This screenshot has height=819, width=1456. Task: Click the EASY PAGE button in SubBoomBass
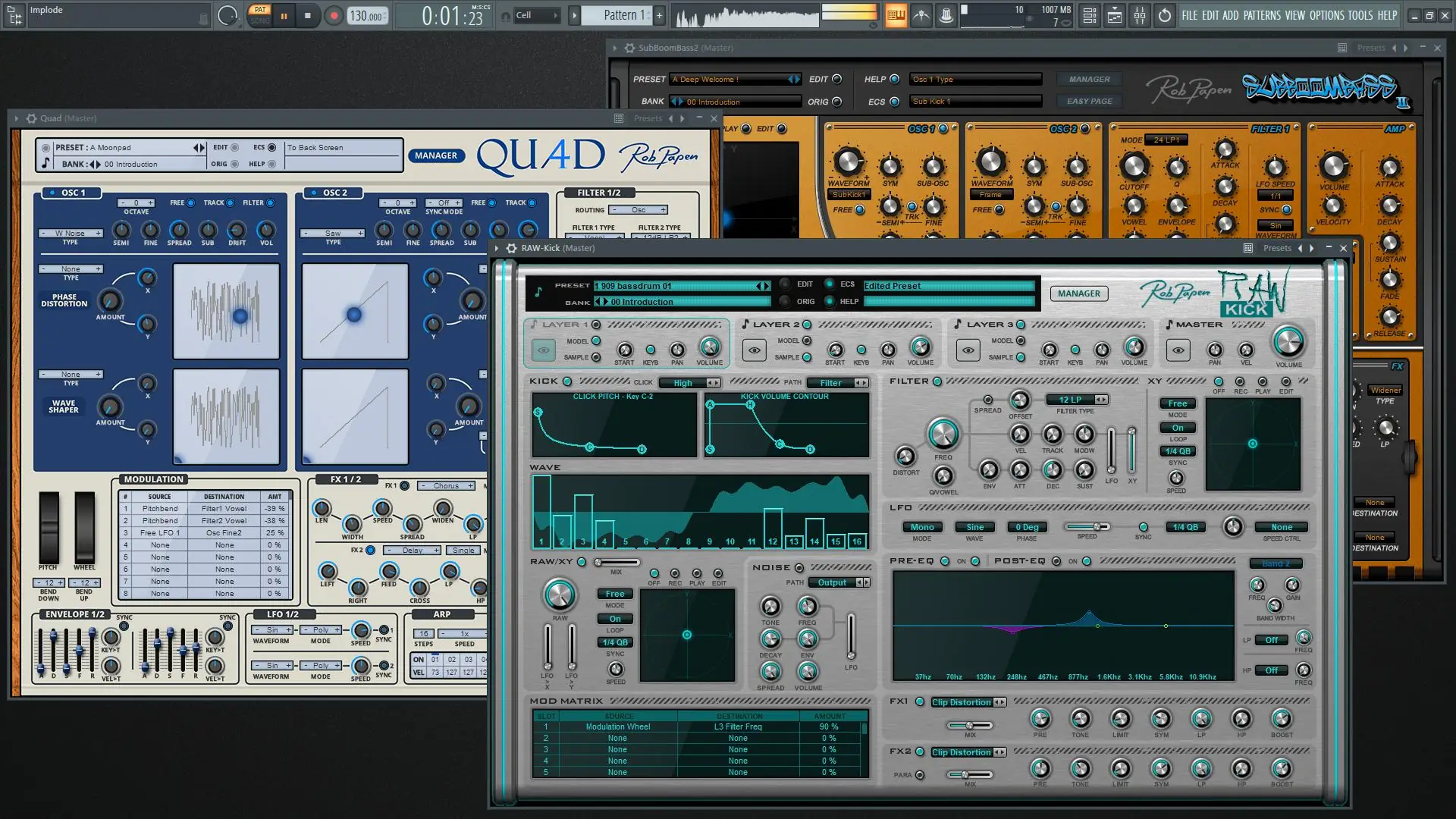pos(1089,101)
